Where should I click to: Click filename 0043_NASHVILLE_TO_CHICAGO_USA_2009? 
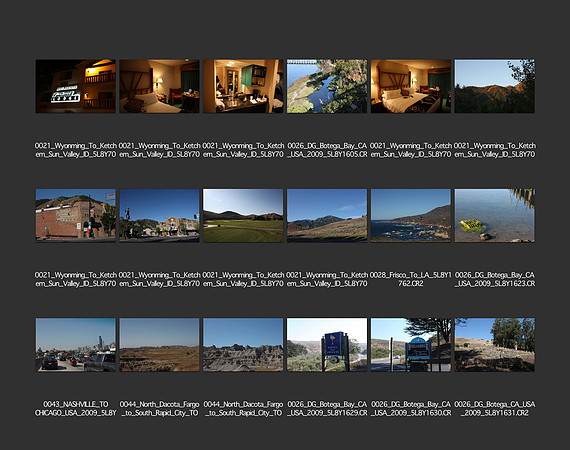click(76, 409)
